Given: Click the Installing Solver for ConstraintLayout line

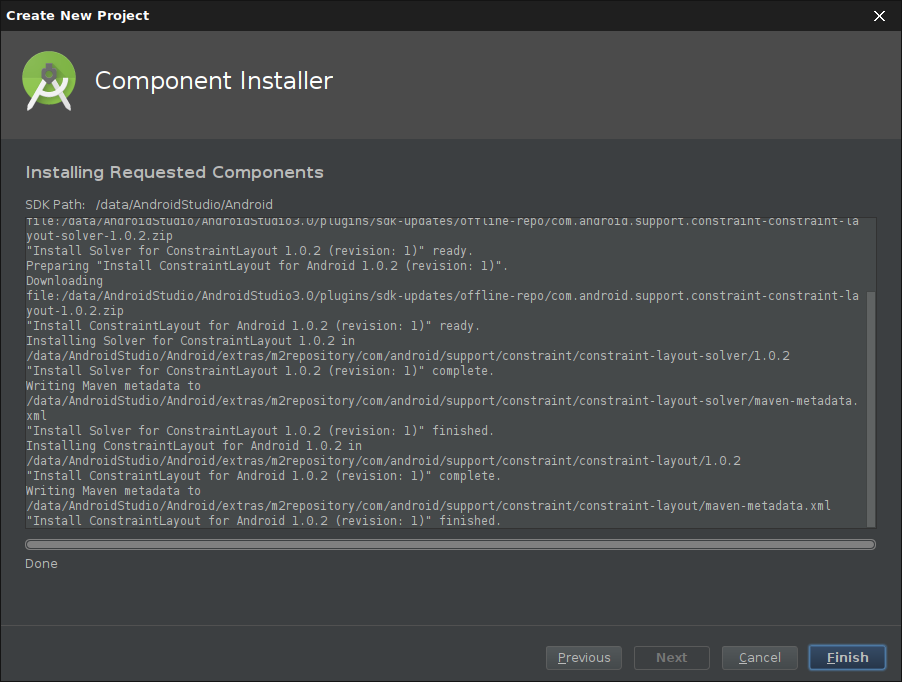Looking at the screenshot, I should click(189, 341).
